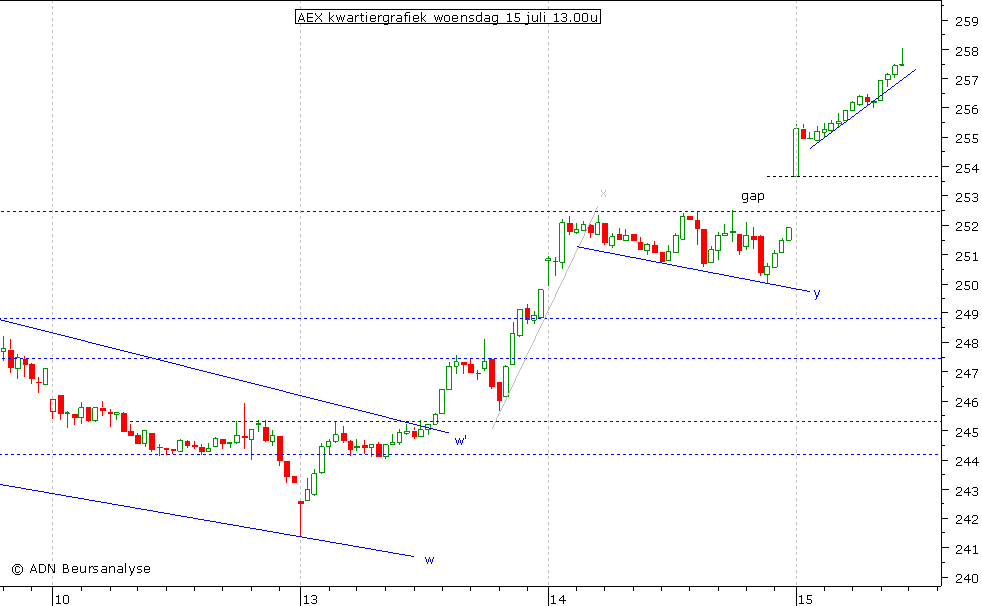Click the price label 257 on axis

(966, 80)
